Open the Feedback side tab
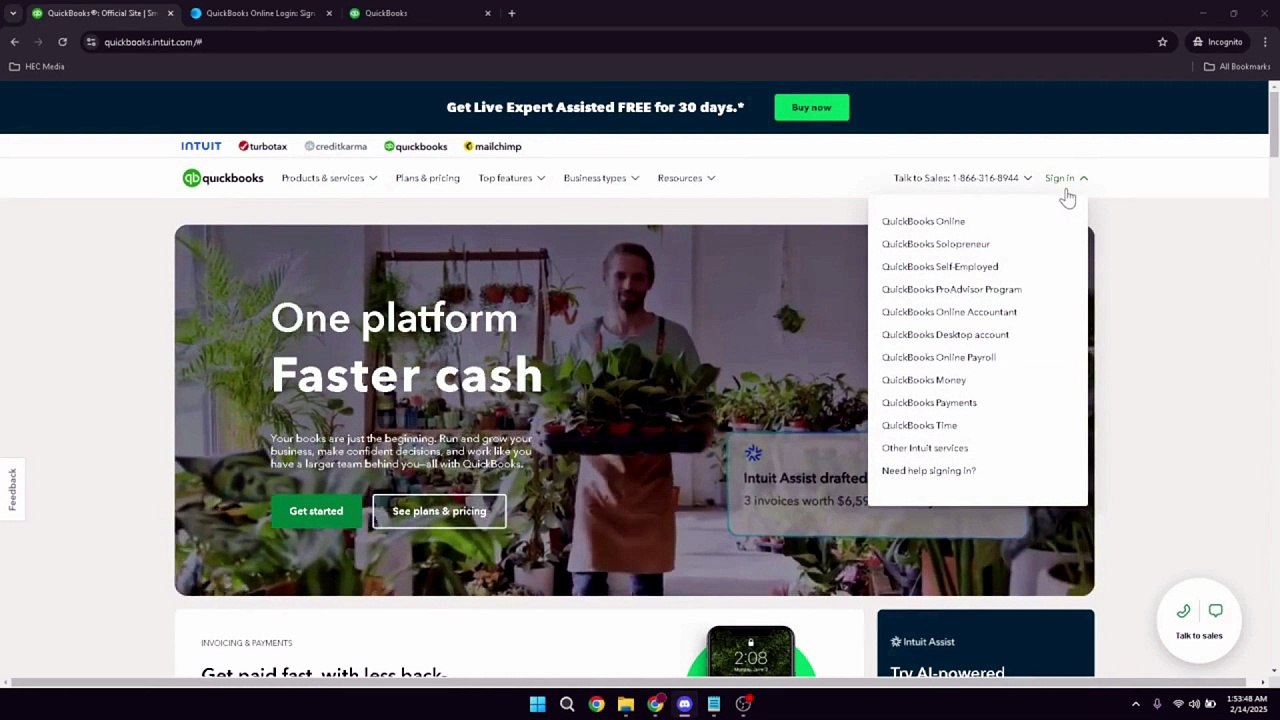Image resolution: width=1280 pixels, height=720 pixels. tap(12, 489)
